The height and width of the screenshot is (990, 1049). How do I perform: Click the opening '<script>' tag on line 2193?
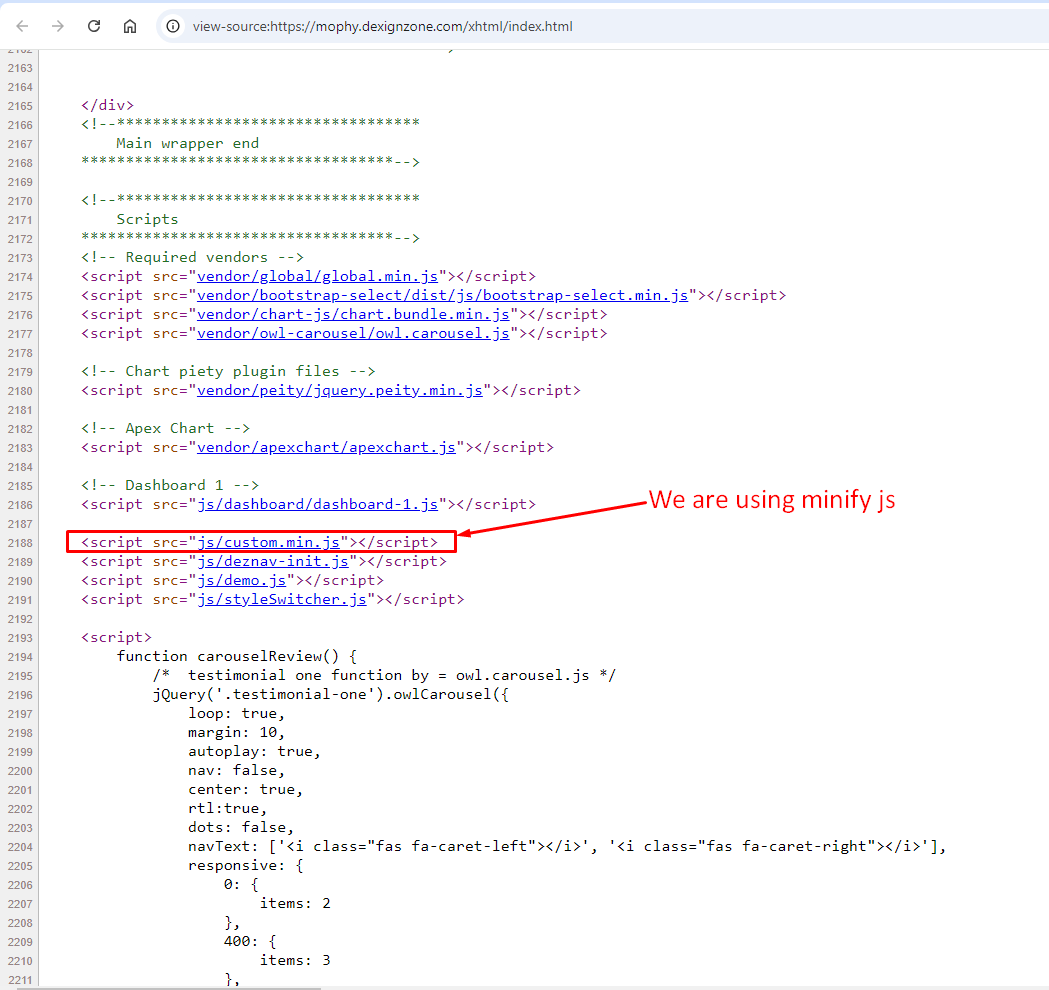[x=116, y=637]
